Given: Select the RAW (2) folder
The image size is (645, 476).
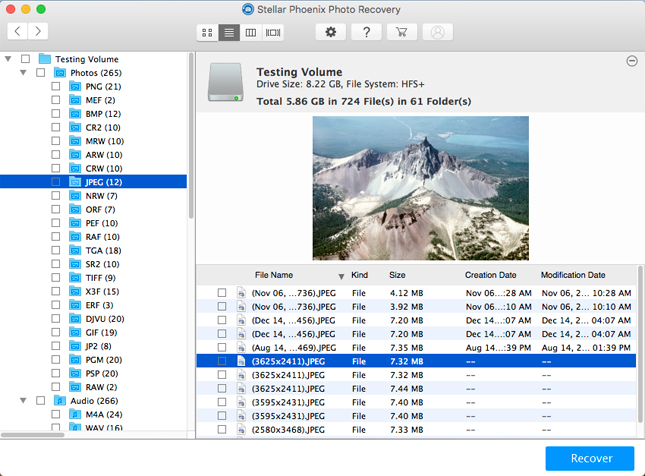Looking at the screenshot, I should pyautogui.click(x=101, y=387).
